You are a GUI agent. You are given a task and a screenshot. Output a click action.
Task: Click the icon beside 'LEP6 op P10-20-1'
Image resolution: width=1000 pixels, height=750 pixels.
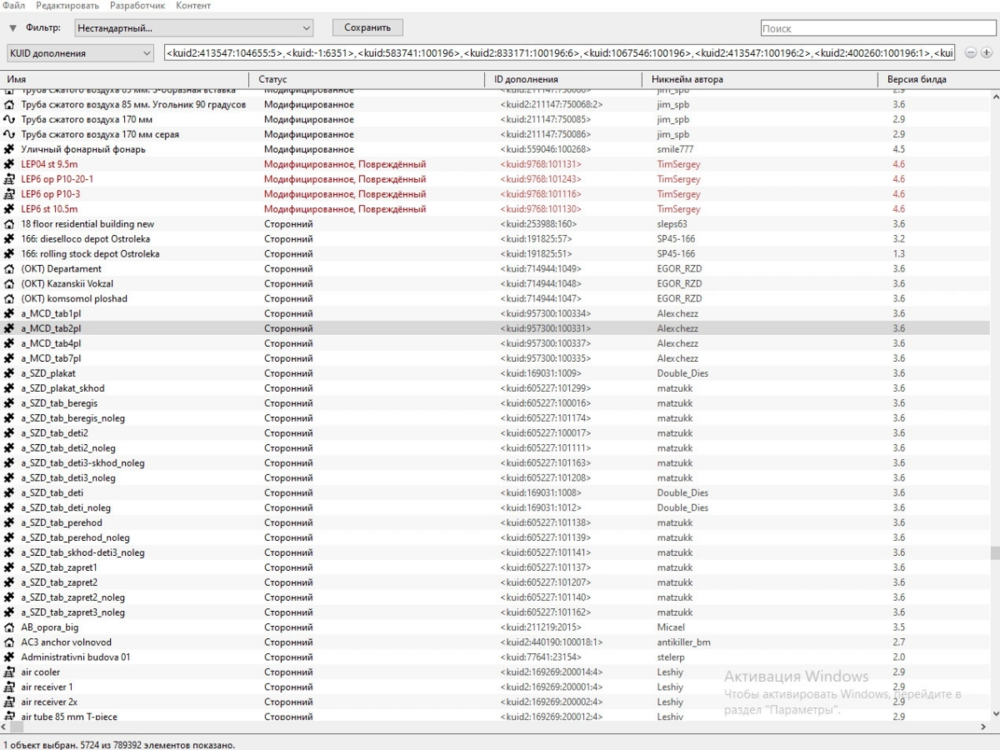point(9,179)
